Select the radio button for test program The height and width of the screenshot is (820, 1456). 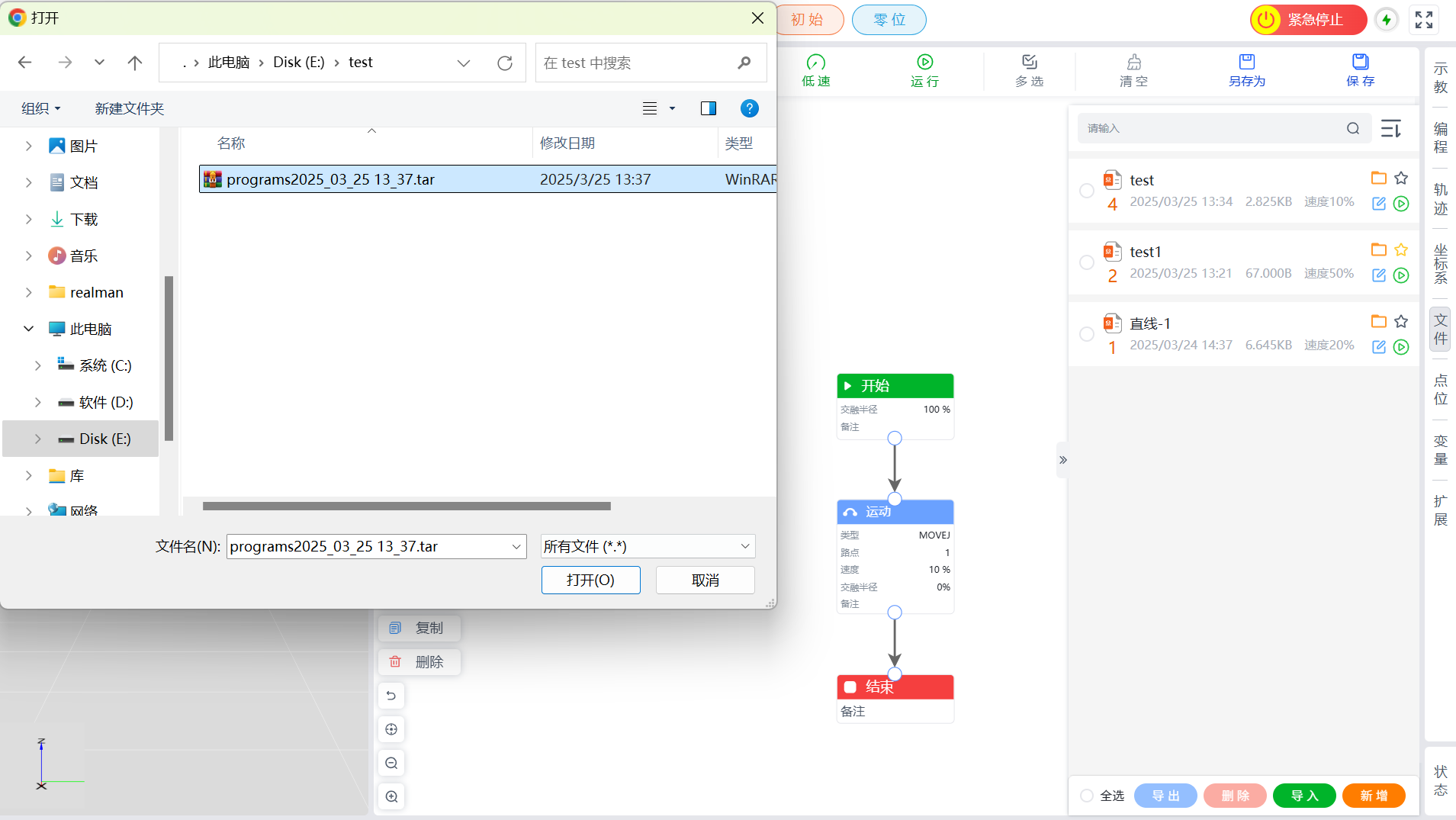pyautogui.click(x=1087, y=191)
